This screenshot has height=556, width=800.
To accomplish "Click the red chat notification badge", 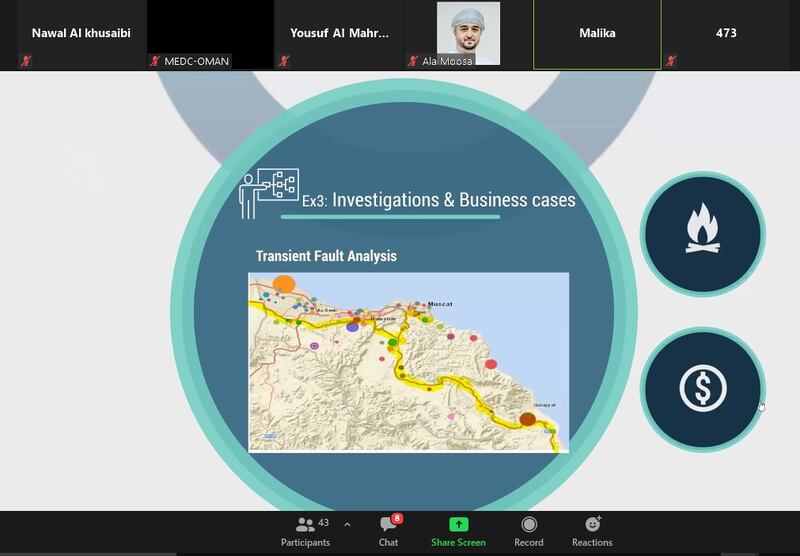I will pyautogui.click(x=397, y=518).
